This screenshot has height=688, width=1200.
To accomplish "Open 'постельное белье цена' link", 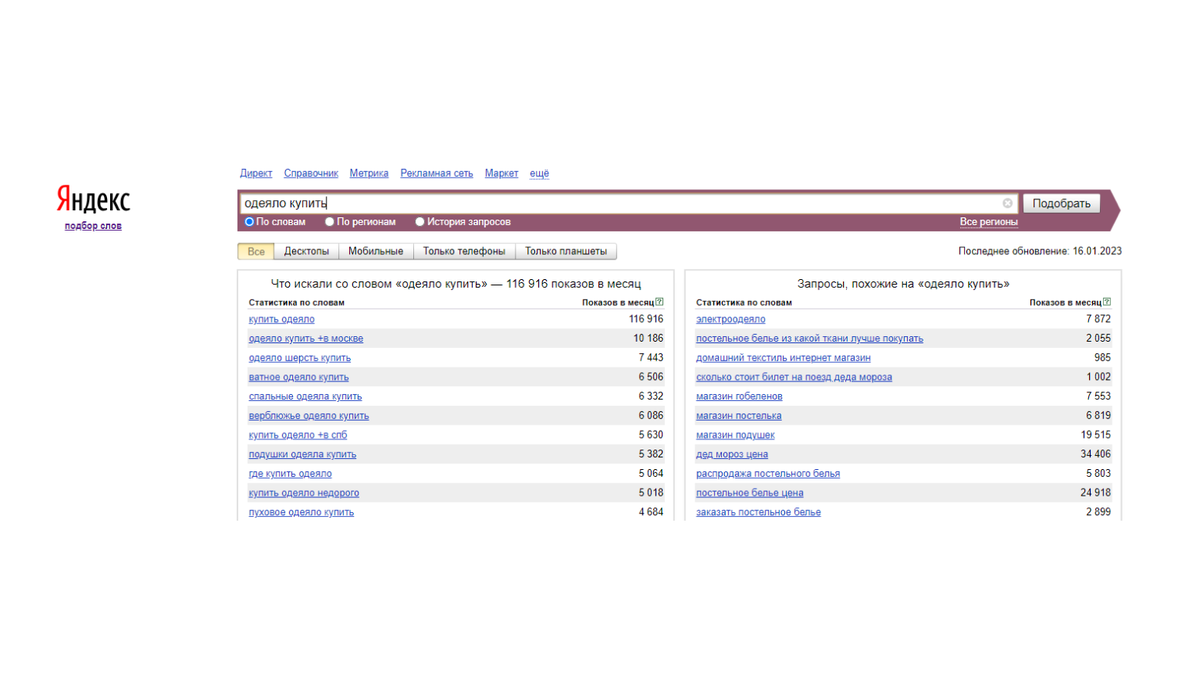I will point(750,492).
